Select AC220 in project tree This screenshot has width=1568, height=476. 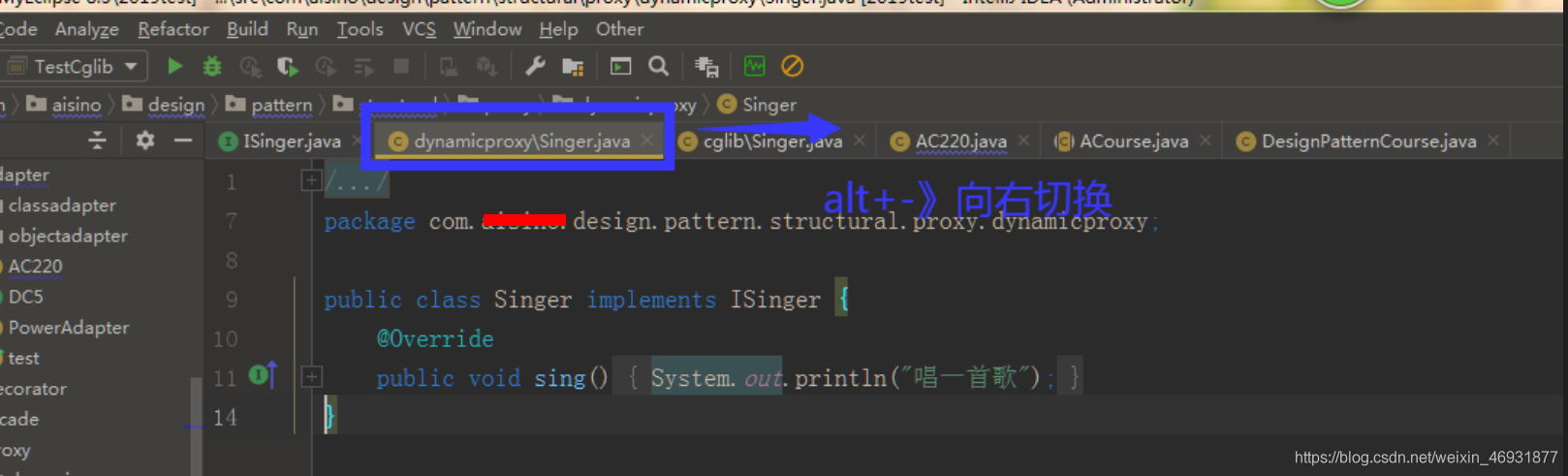[x=33, y=266]
